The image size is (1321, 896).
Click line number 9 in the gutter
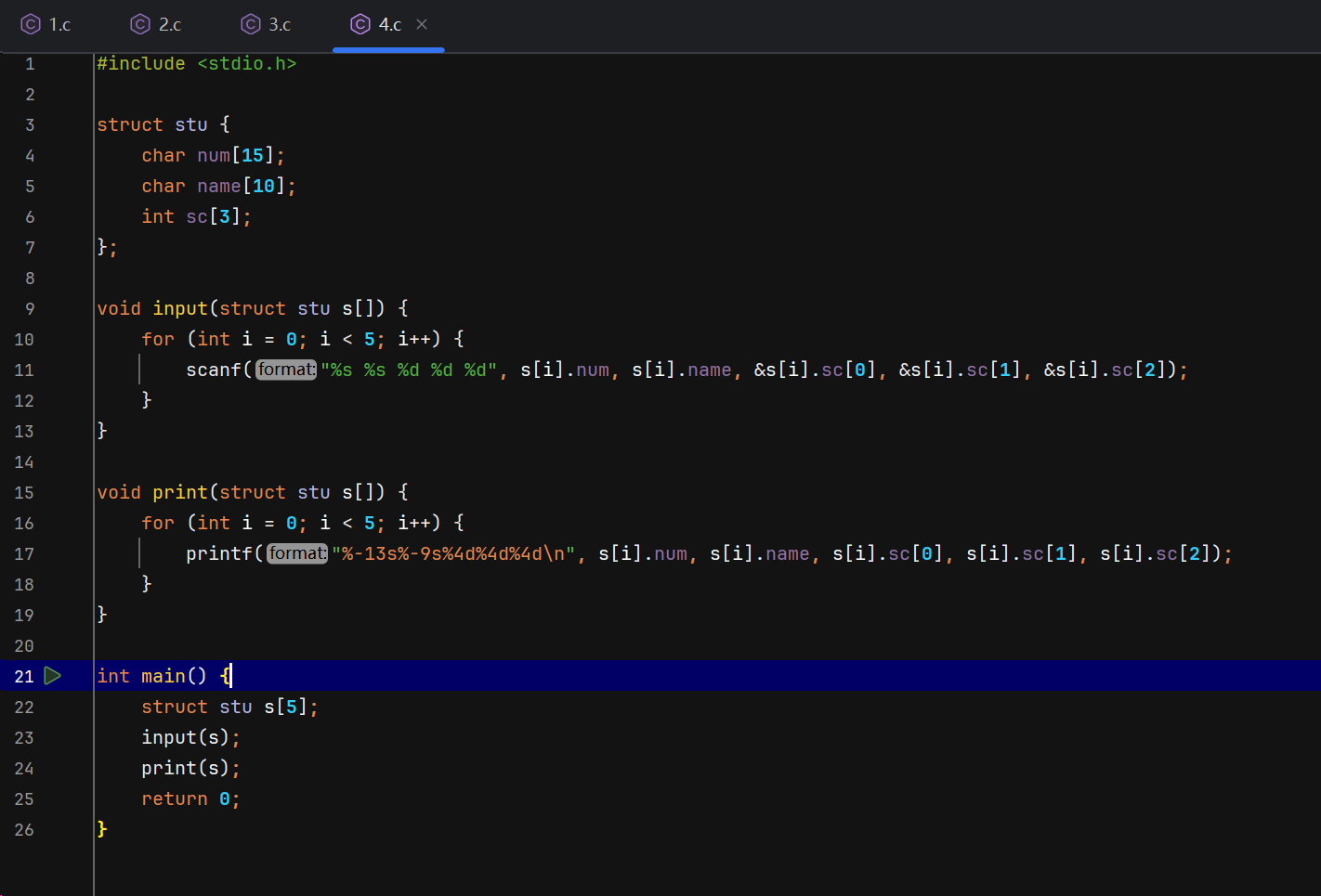[x=30, y=309]
